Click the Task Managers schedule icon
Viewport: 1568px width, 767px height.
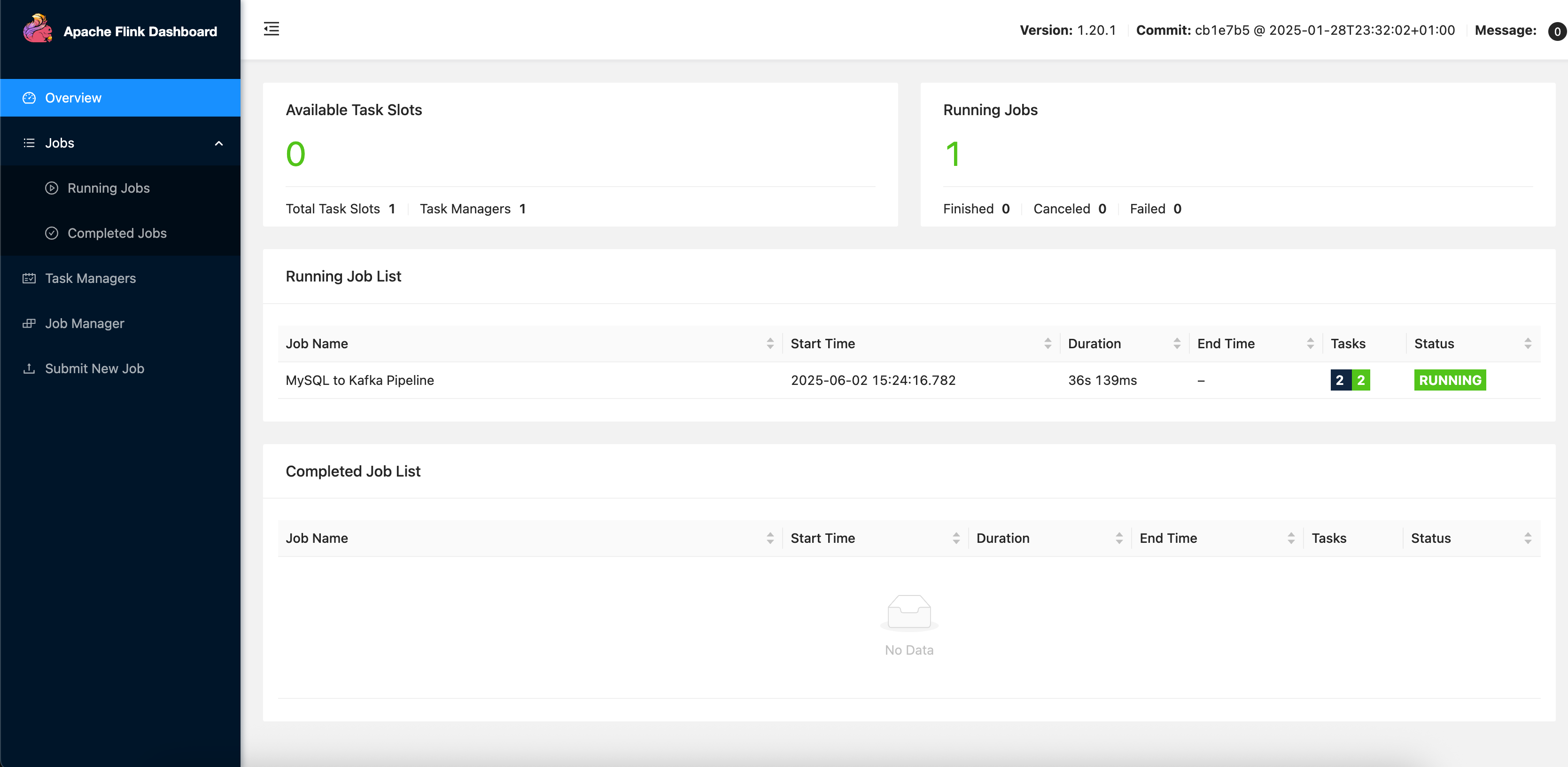click(x=29, y=278)
